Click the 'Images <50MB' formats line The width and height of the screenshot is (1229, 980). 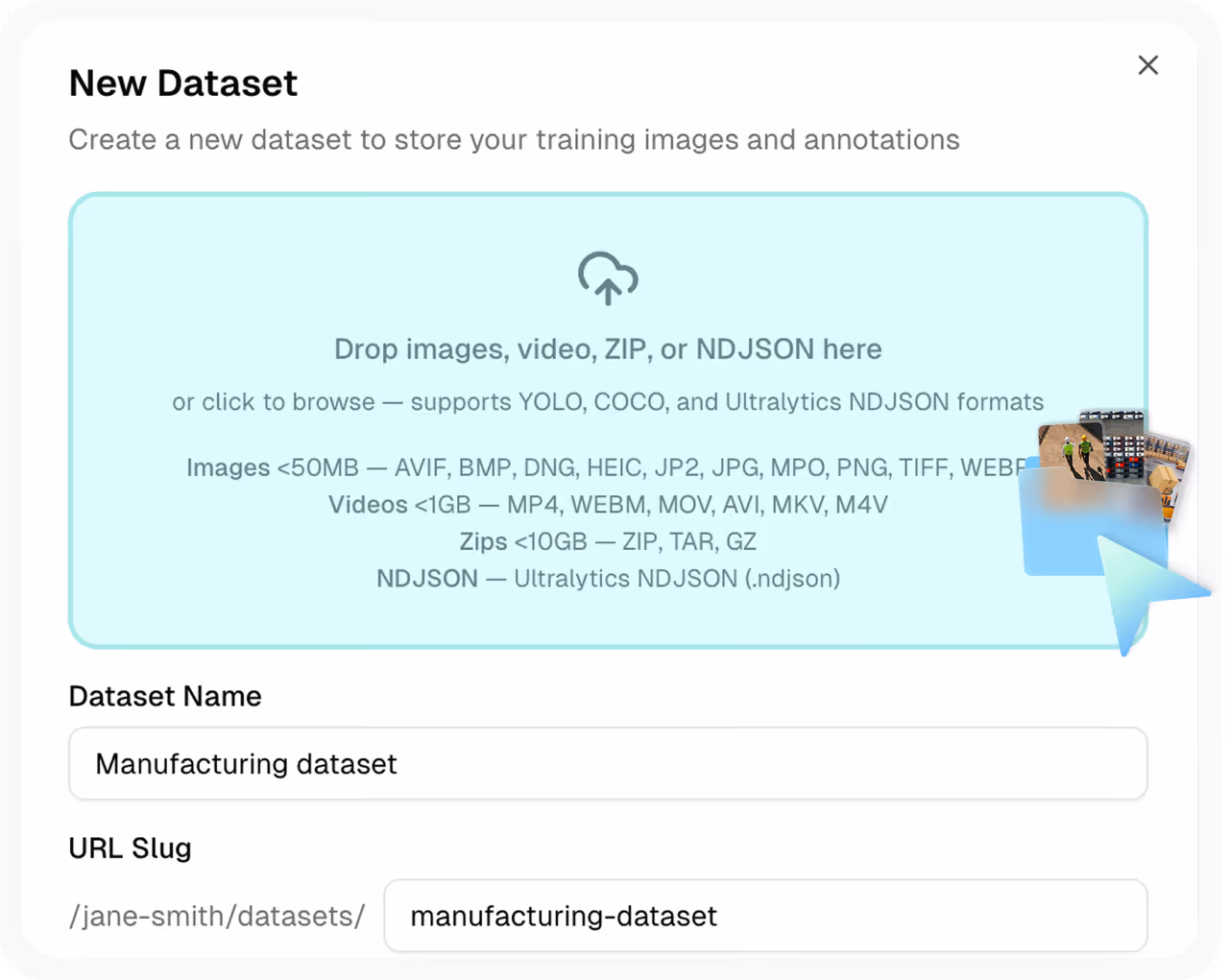608,467
